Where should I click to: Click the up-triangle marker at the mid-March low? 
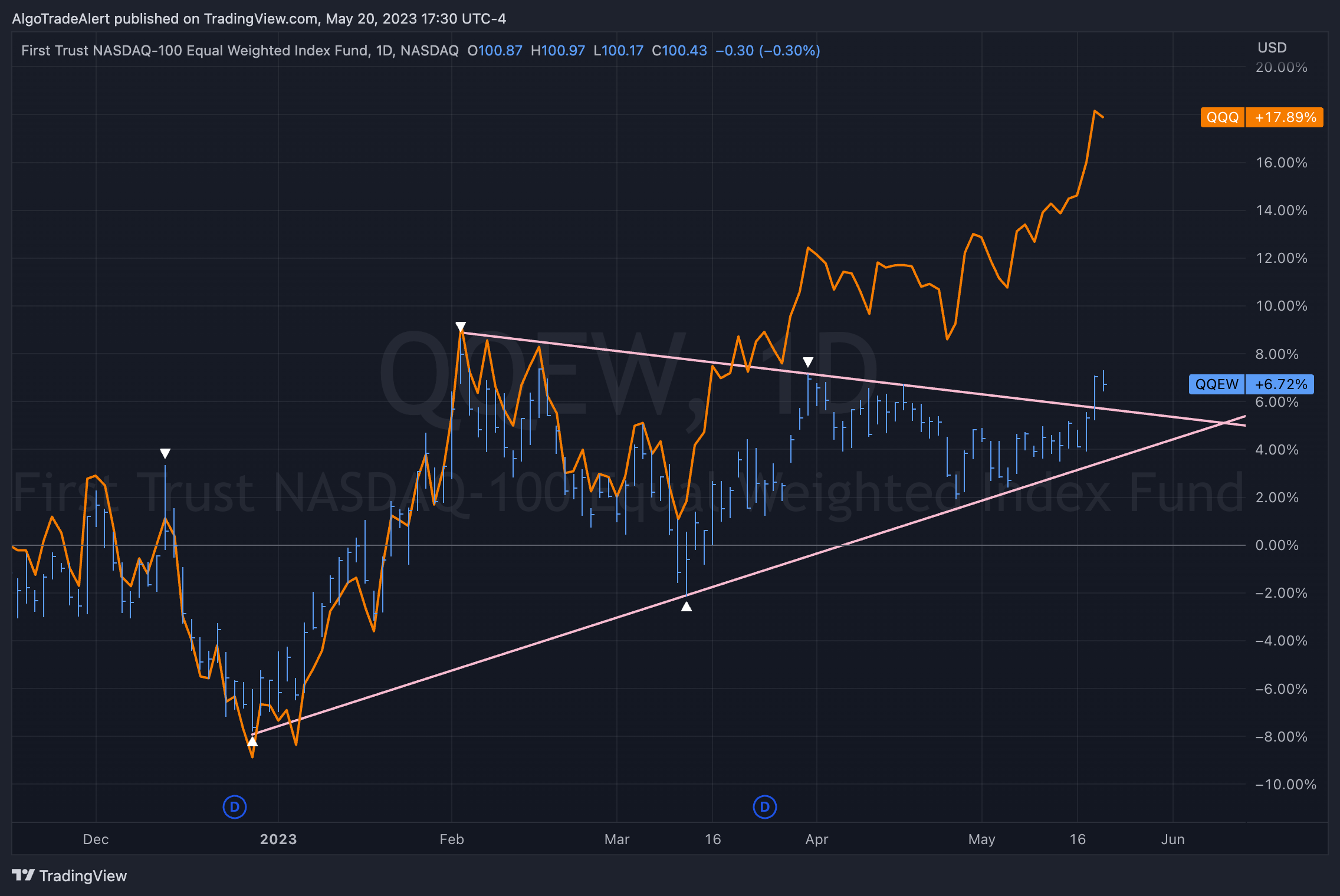click(x=687, y=606)
